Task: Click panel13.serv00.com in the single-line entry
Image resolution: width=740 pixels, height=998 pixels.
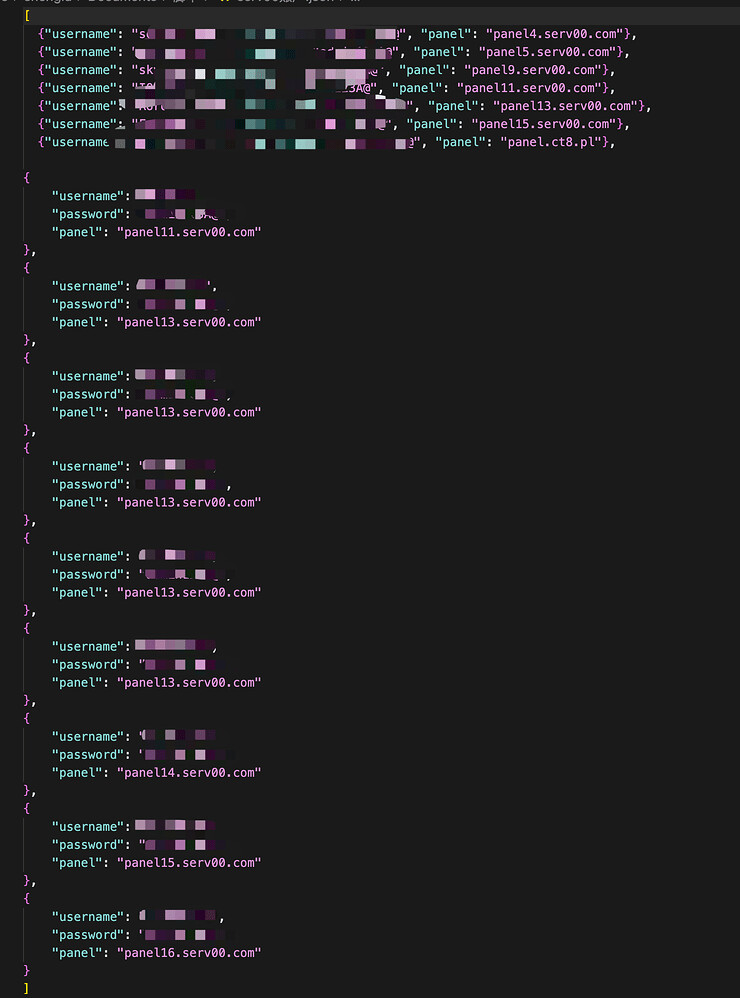Action: [x=566, y=106]
